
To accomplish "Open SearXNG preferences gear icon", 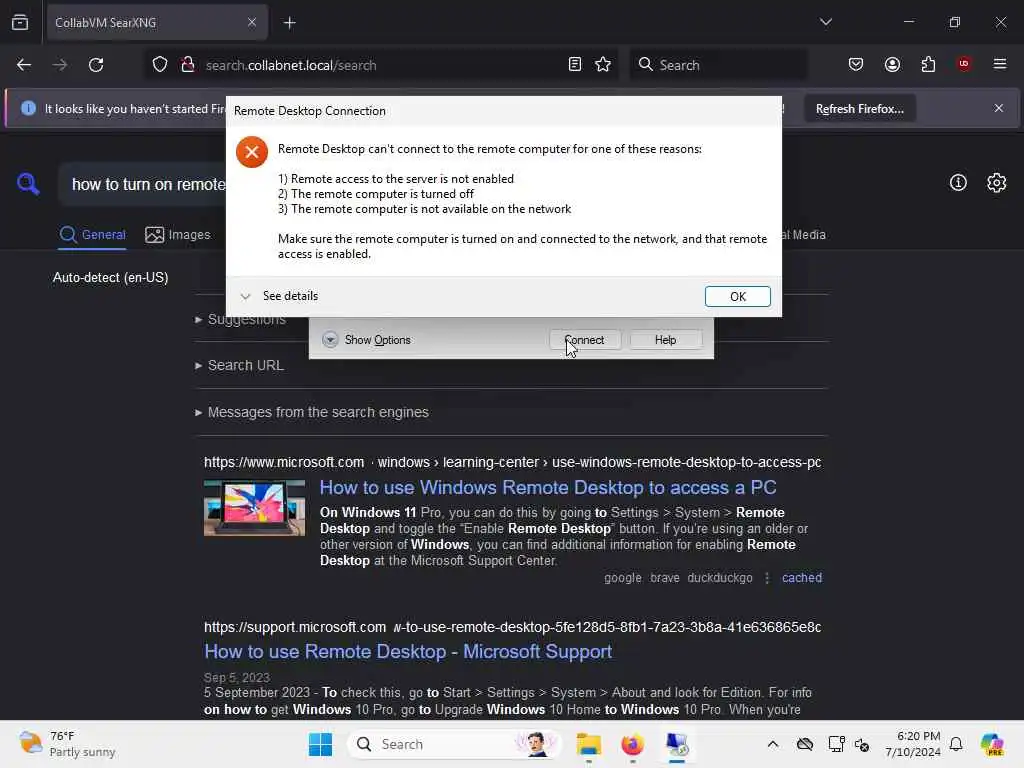I will 997,183.
